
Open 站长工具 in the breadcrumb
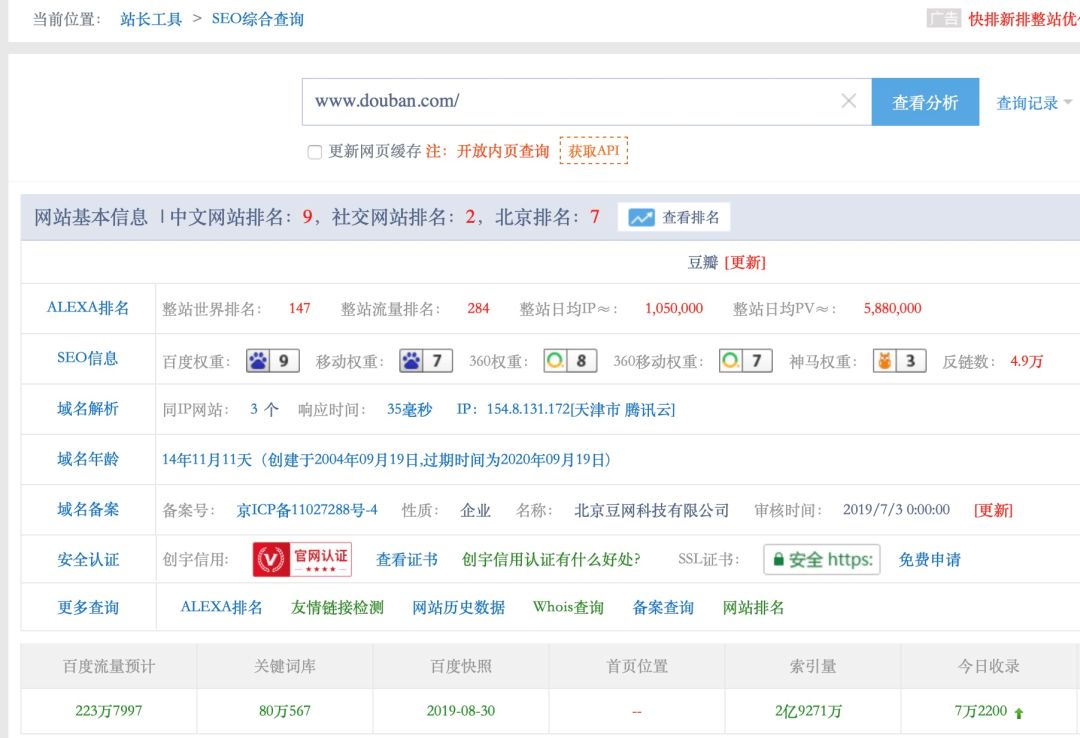151,19
